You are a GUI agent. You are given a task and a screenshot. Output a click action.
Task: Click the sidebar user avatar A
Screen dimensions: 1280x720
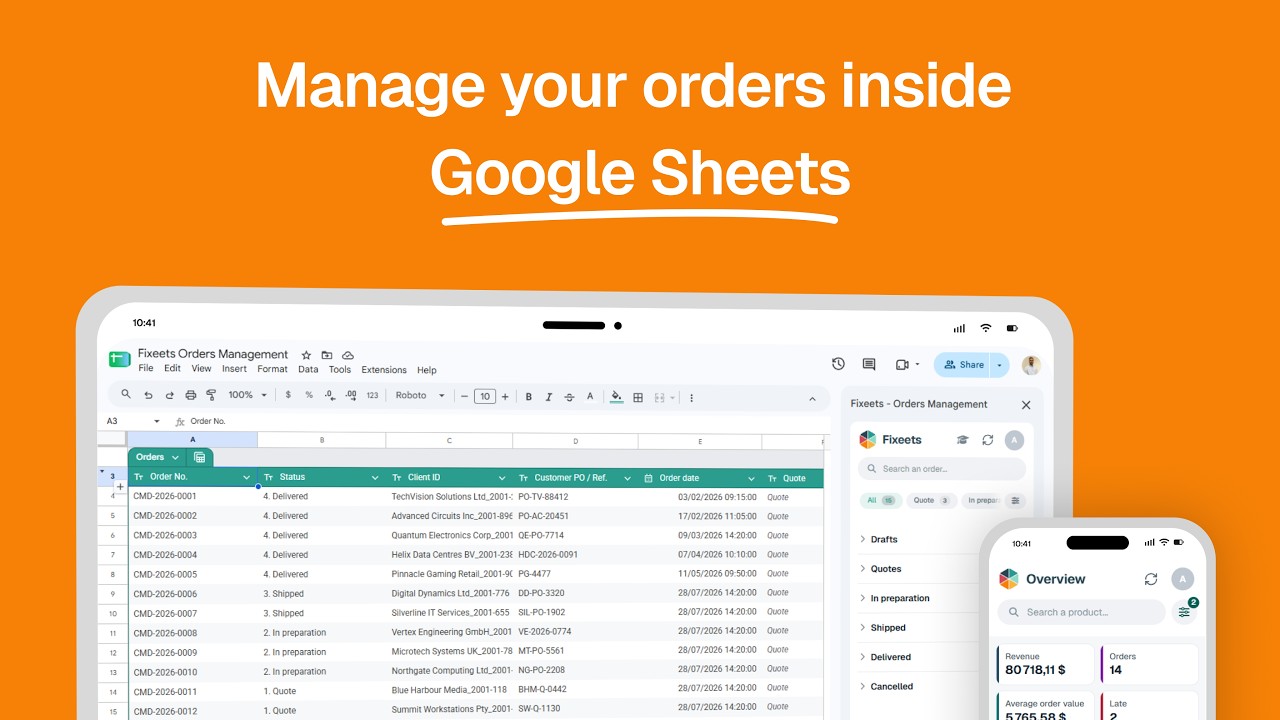pos(1015,440)
